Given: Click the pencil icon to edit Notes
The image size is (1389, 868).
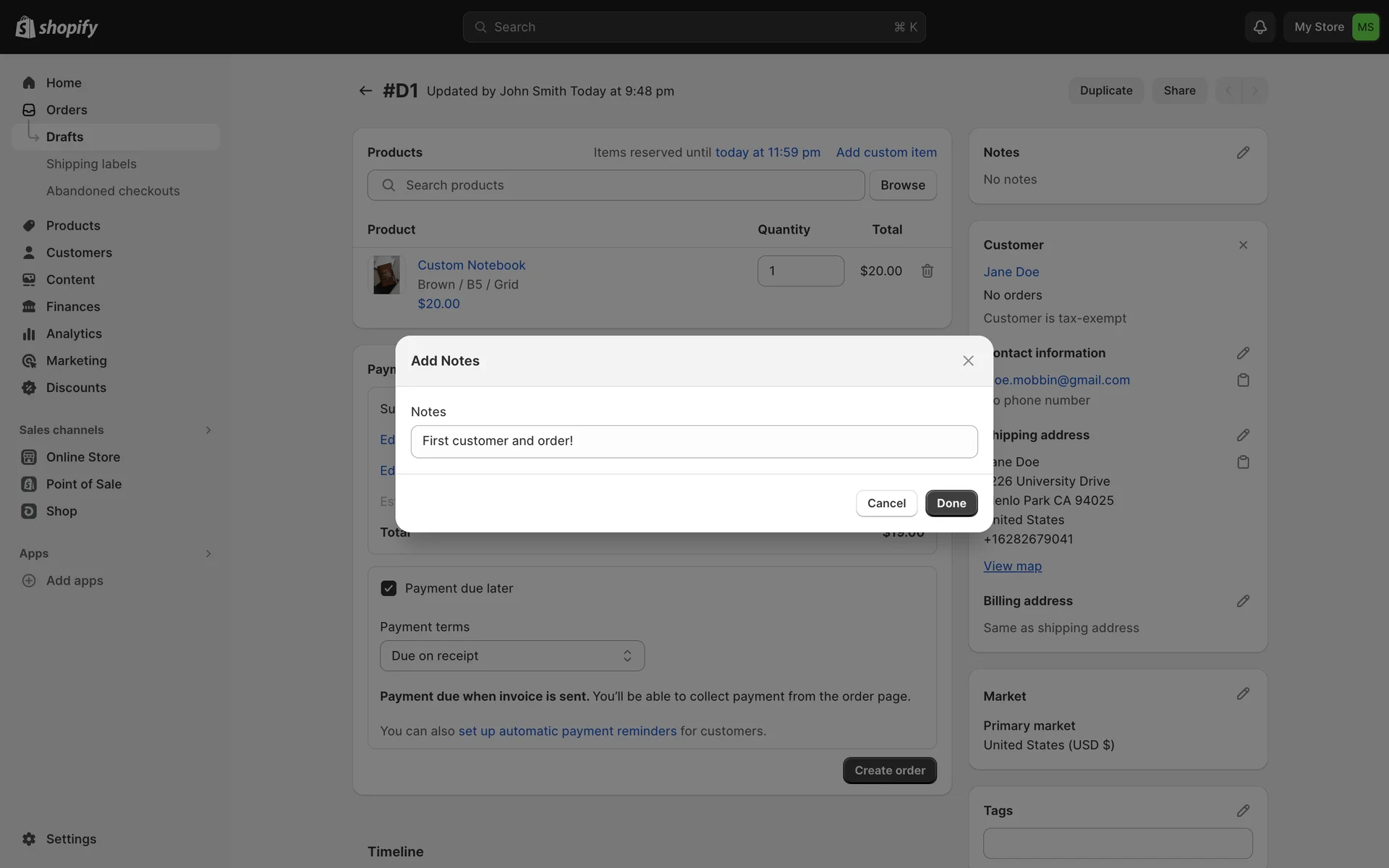Looking at the screenshot, I should (1243, 153).
